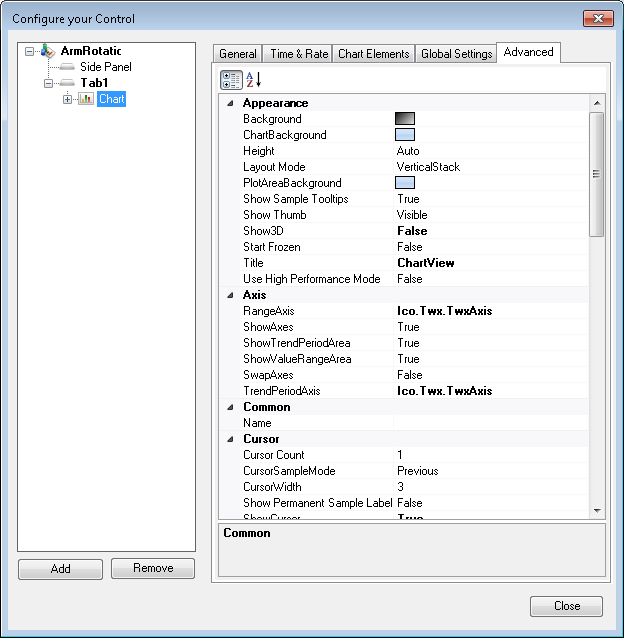
Task: Select the Side Panel tree item
Action: point(105,67)
